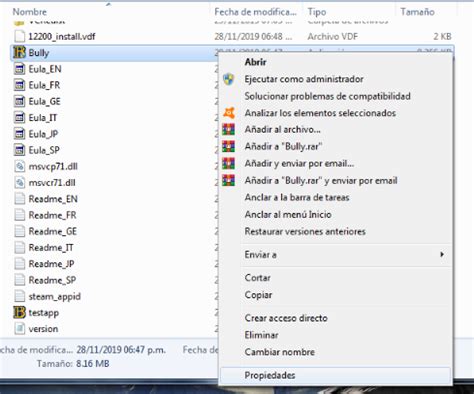The width and height of the screenshot is (474, 394).
Task: Click the Avast antivirus scan icon
Action: coord(229,113)
